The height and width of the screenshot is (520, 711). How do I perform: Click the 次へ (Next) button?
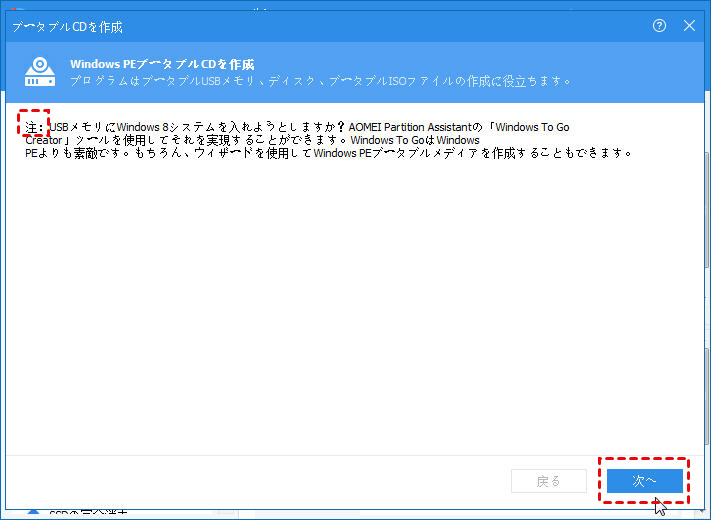pos(645,481)
